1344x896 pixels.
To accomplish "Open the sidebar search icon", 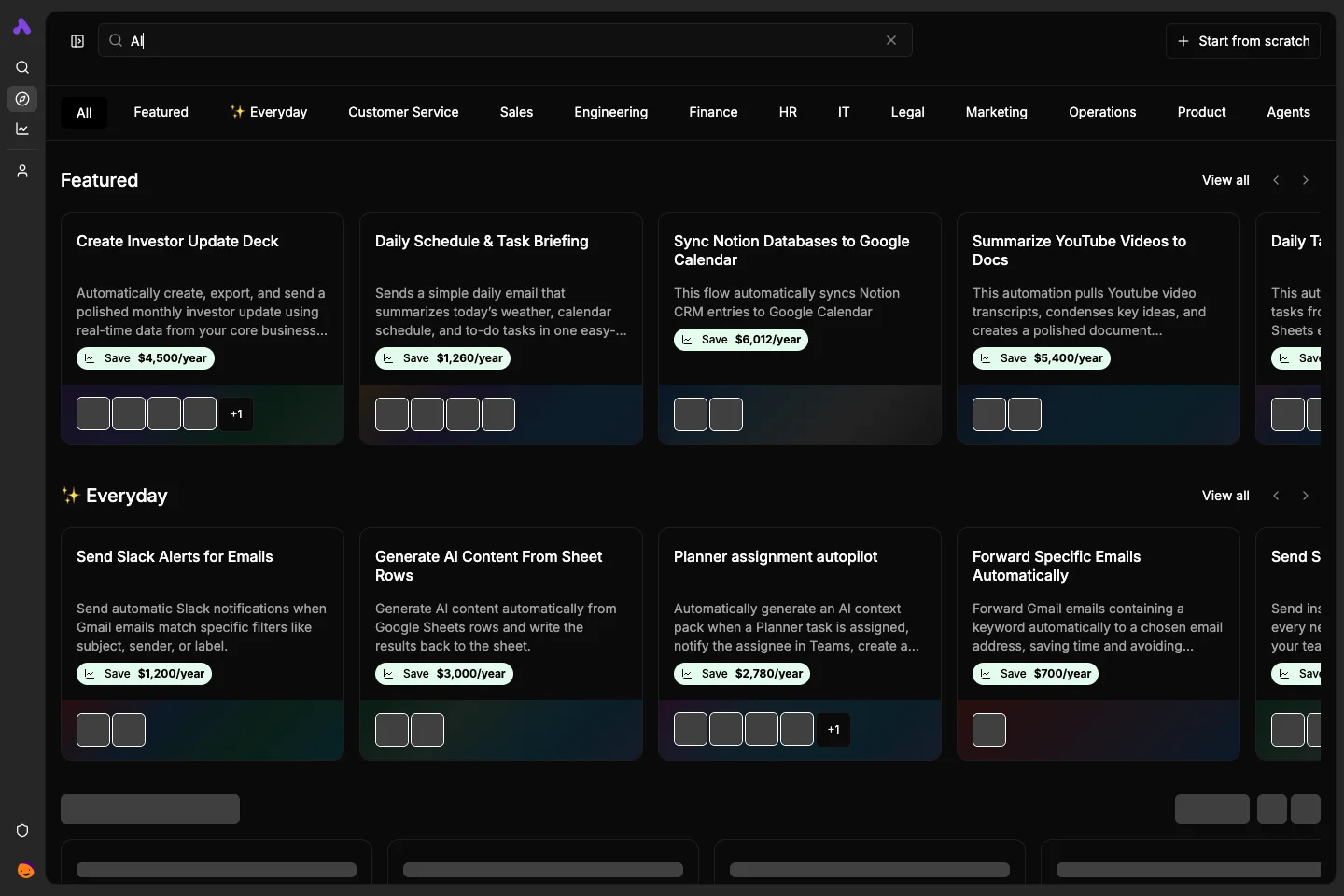I will [x=22, y=67].
